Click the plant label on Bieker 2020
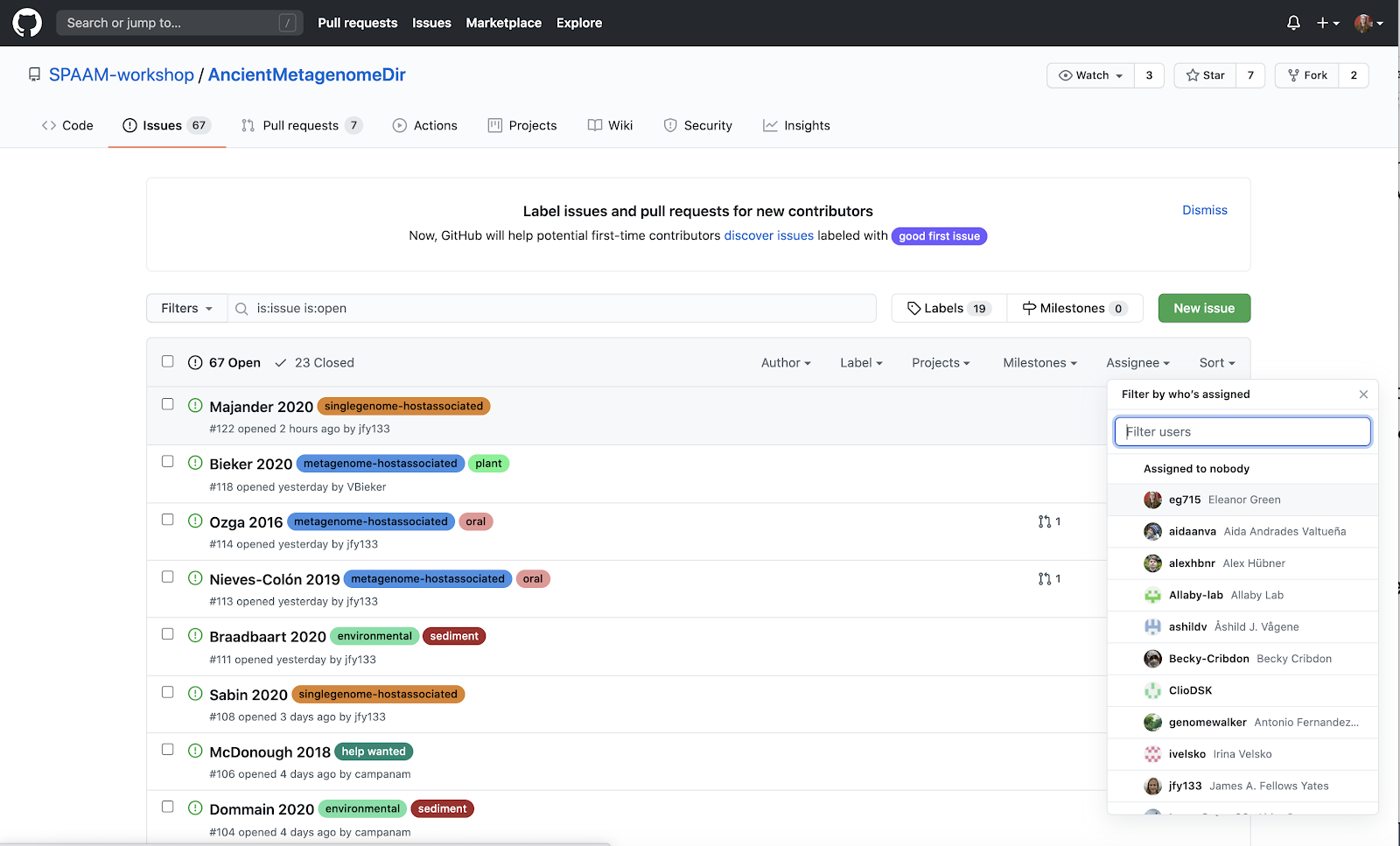Viewport: 1400px width, 846px height. click(488, 464)
